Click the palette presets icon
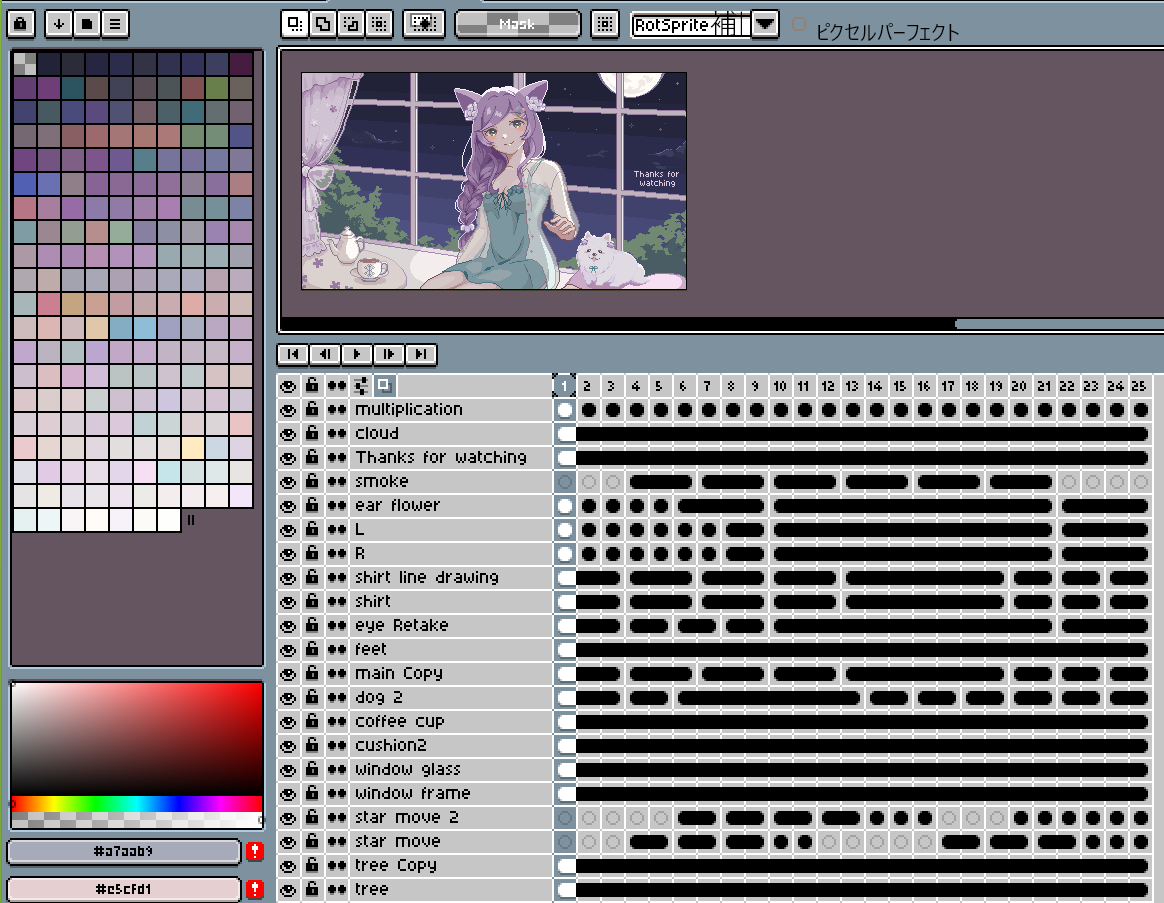This screenshot has width=1164, height=903. (x=87, y=24)
